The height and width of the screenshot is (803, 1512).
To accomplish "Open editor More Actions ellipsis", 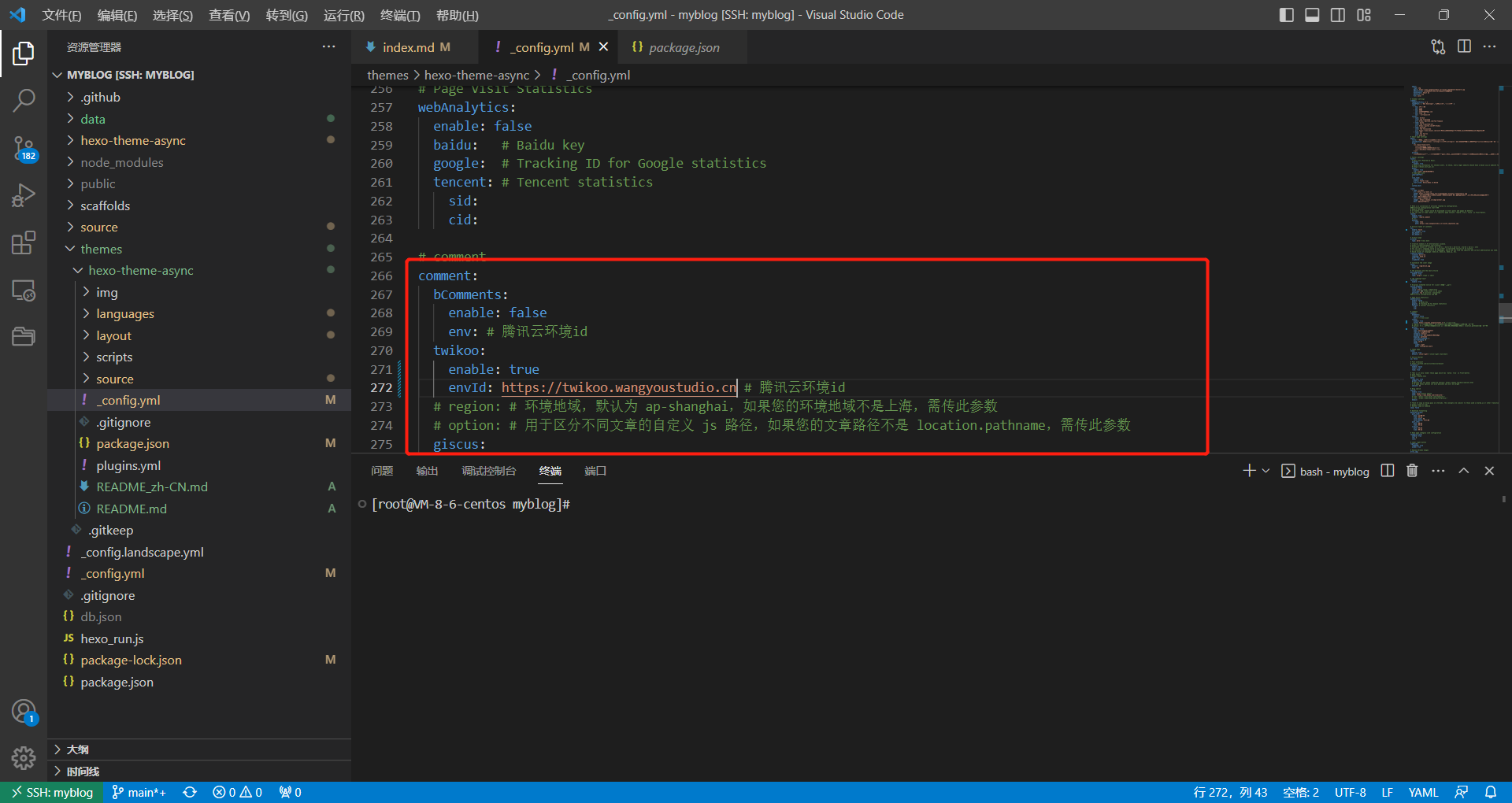I will point(1489,47).
